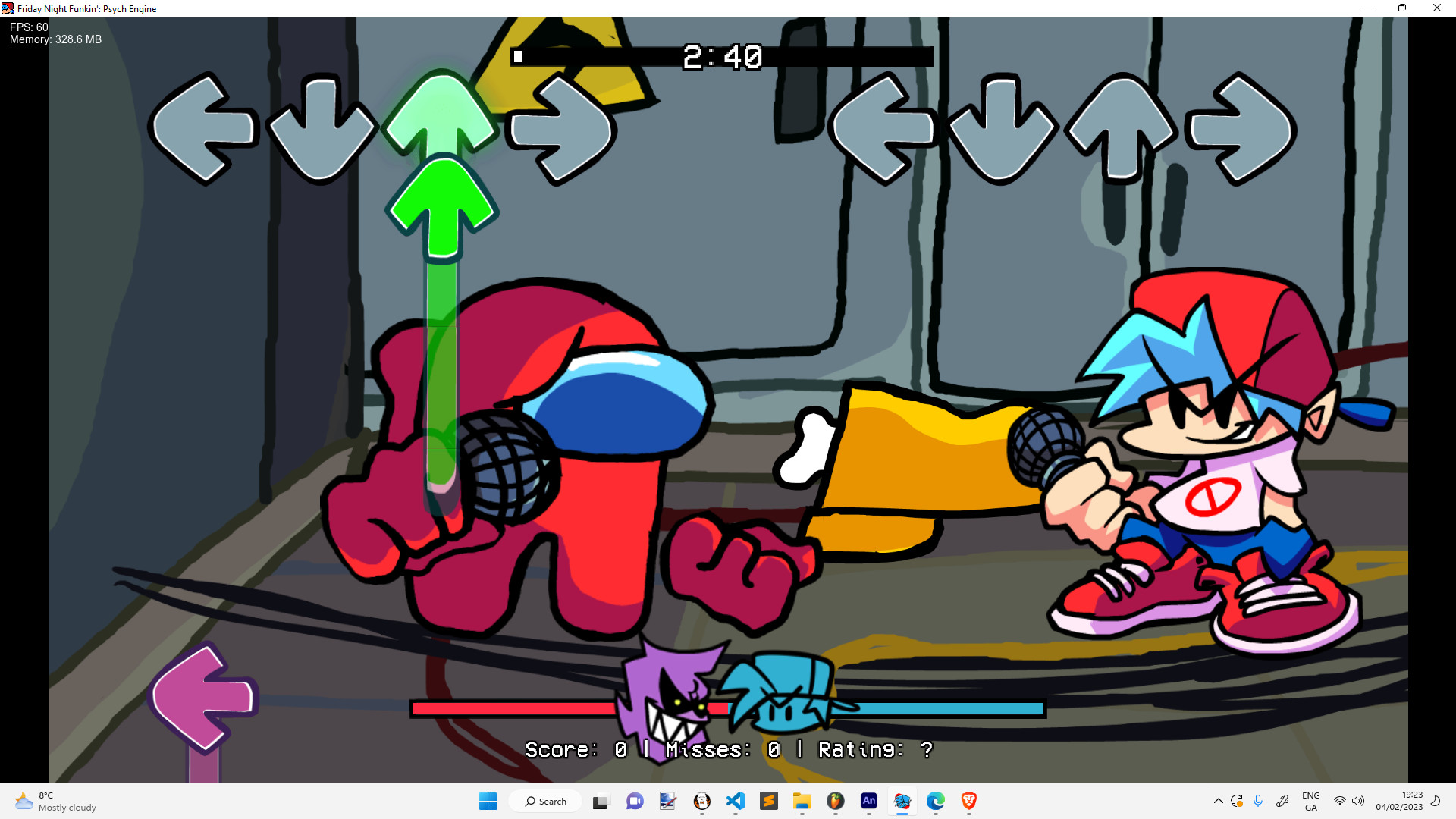
Task: Switch input language via ENG GA indicator
Action: pyautogui.click(x=1311, y=802)
